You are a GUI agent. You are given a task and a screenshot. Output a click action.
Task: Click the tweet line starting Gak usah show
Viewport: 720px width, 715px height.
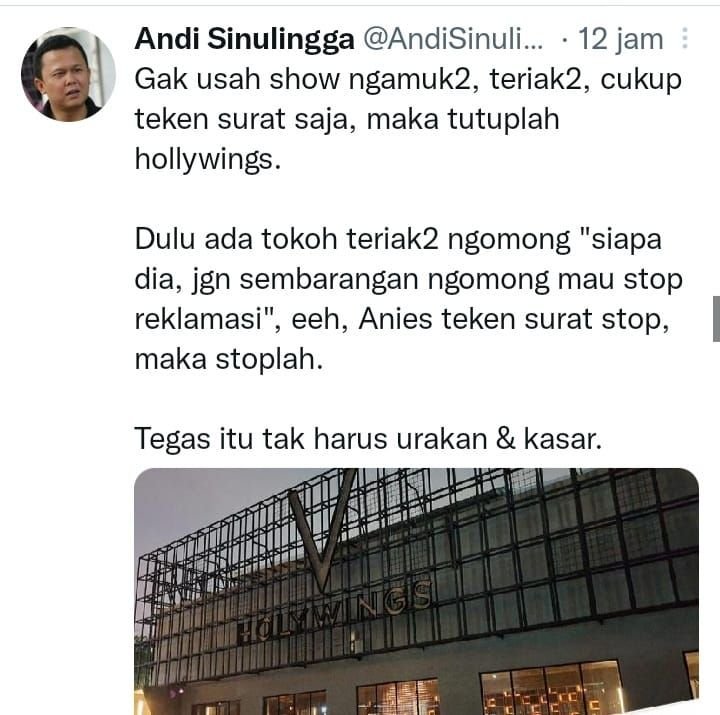click(408, 79)
